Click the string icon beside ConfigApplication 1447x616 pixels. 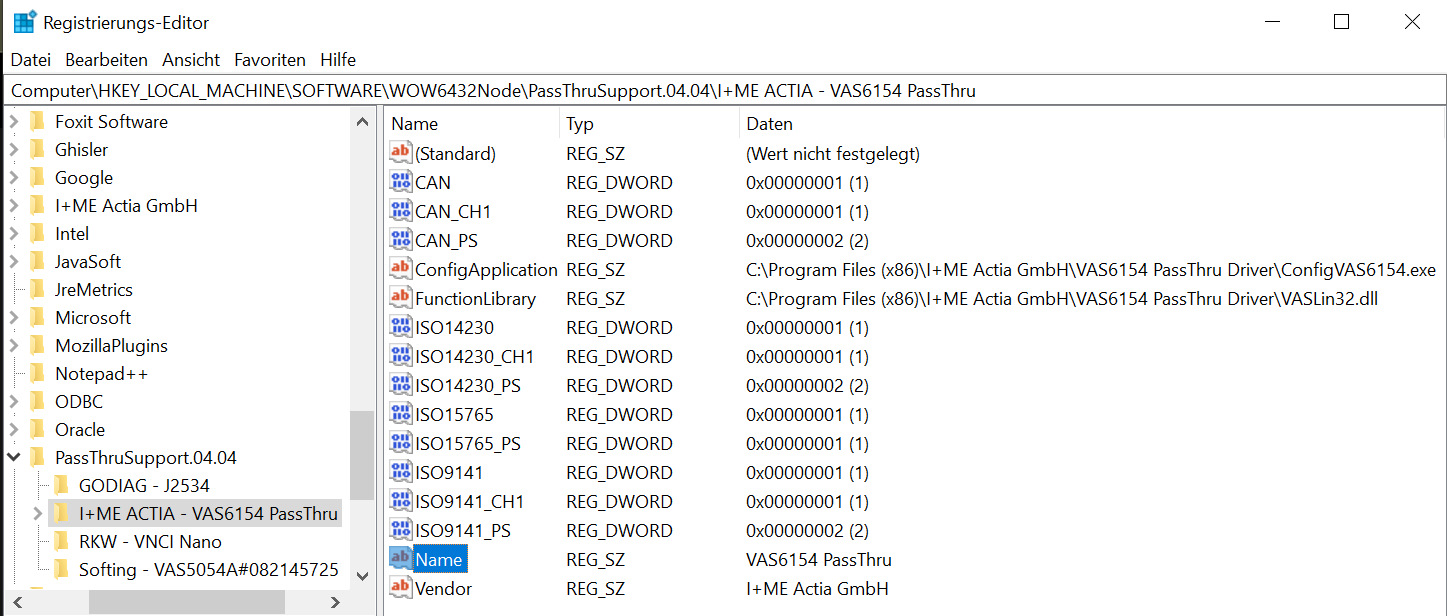(401, 269)
